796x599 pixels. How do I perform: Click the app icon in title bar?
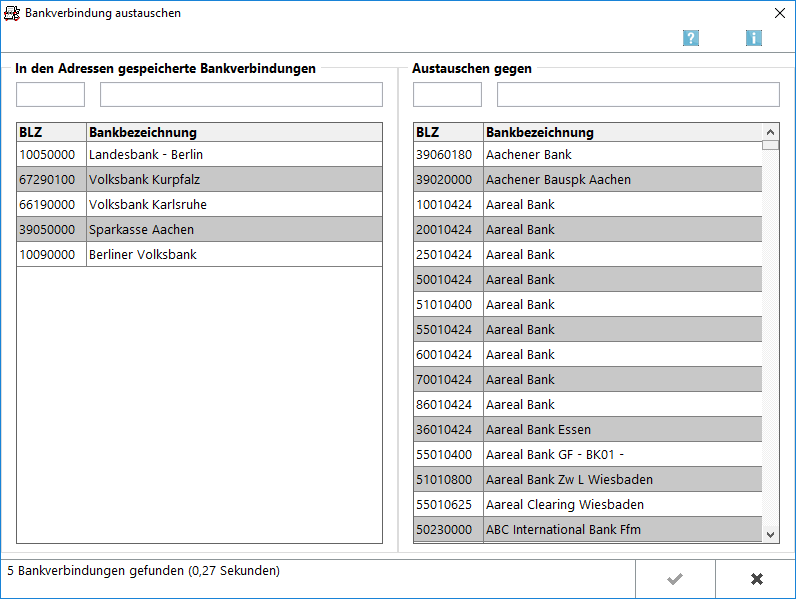[x=12, y=13]
